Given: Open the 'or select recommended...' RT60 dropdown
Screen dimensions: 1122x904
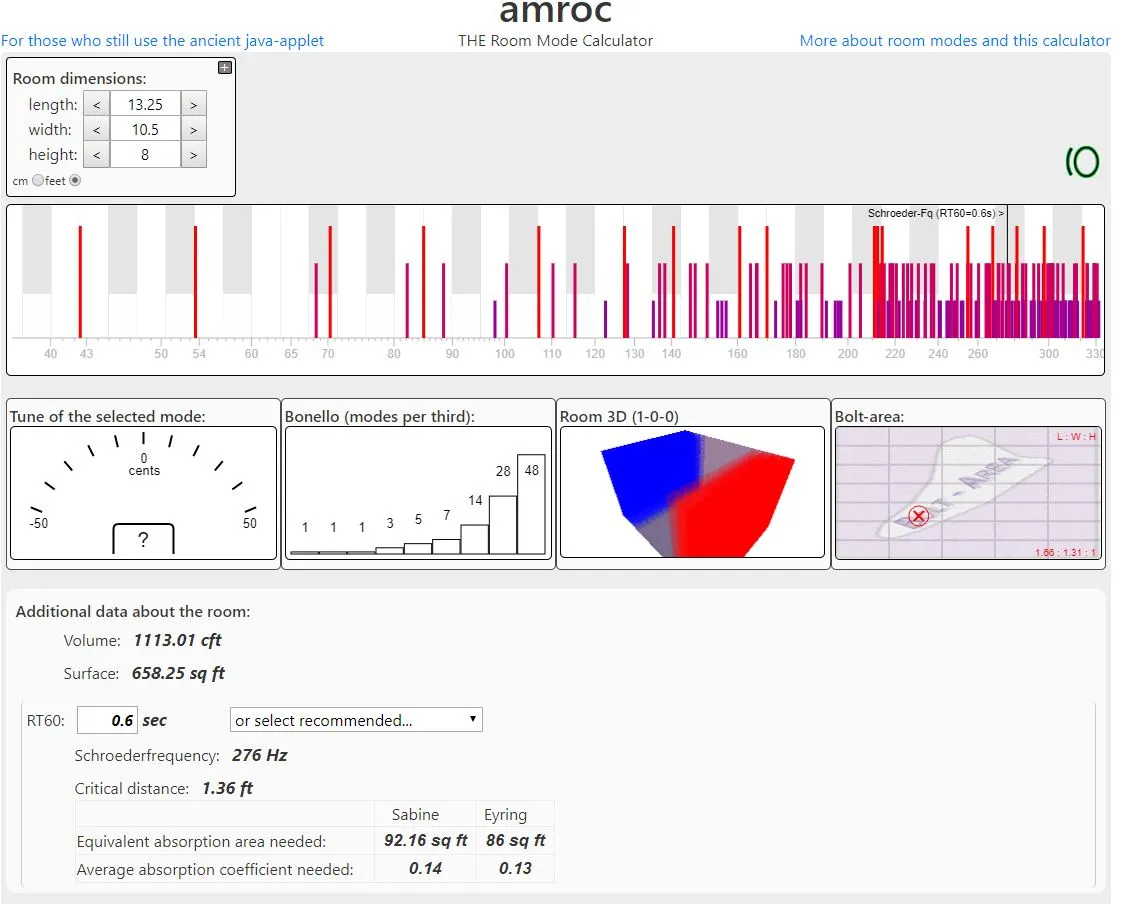Looking at the screenshot, I should [x=356, y=720].
